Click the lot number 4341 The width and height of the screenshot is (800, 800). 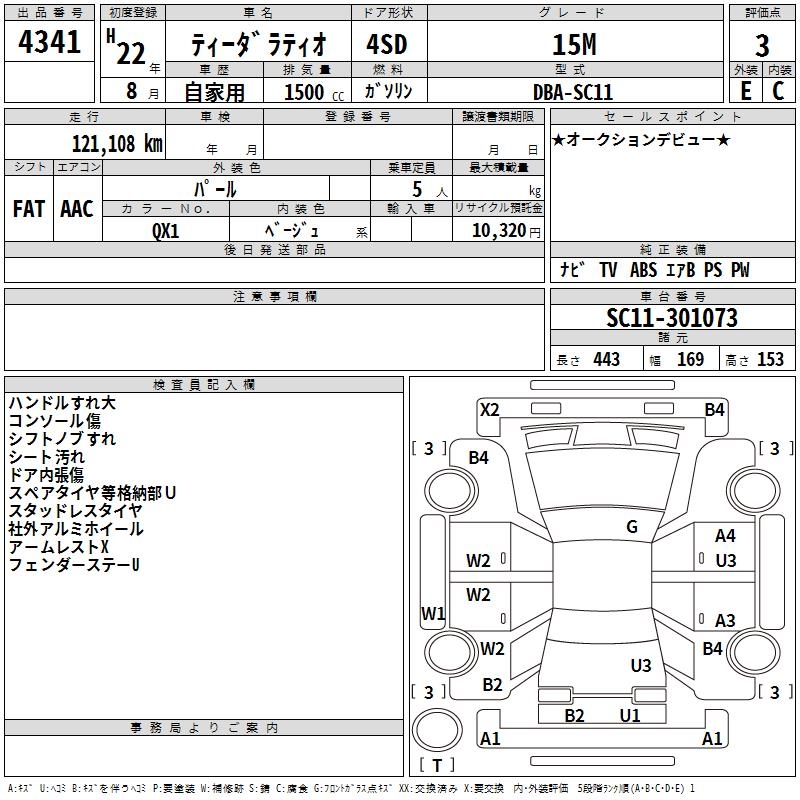(50, 43)
